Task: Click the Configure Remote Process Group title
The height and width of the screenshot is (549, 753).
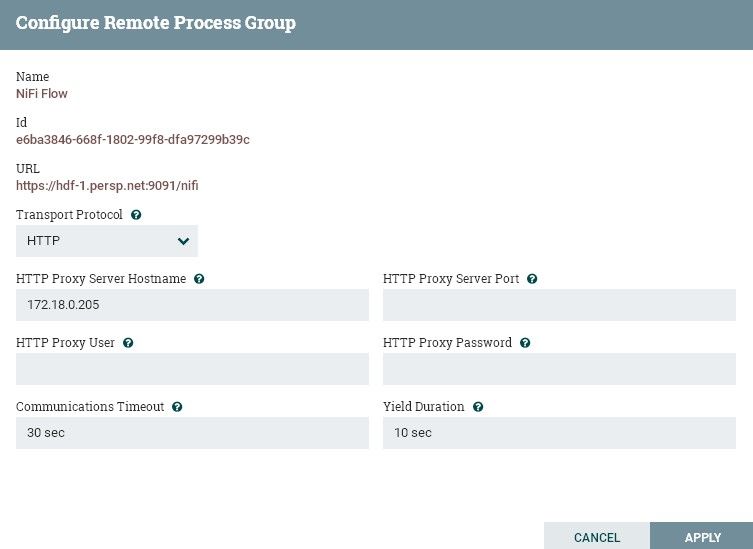Action: [x=156, y=23]
